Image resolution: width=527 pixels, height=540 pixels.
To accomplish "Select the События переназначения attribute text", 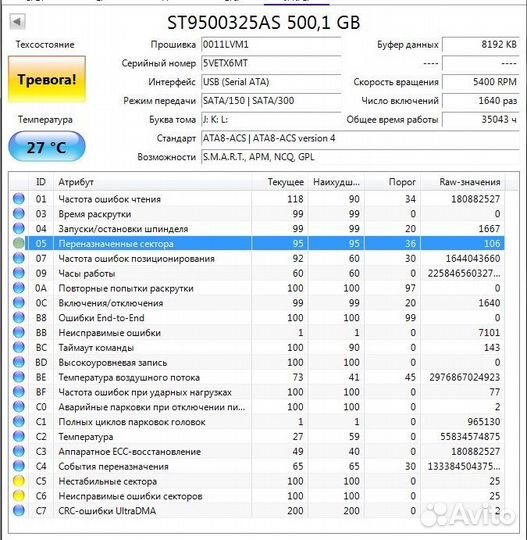I will 113,466.
